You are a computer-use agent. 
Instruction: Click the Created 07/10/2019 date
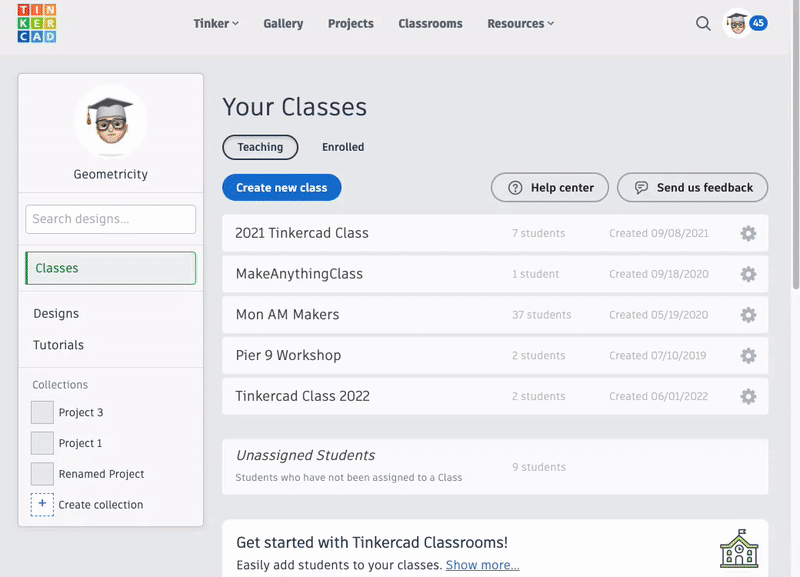[x=658, y=356]
